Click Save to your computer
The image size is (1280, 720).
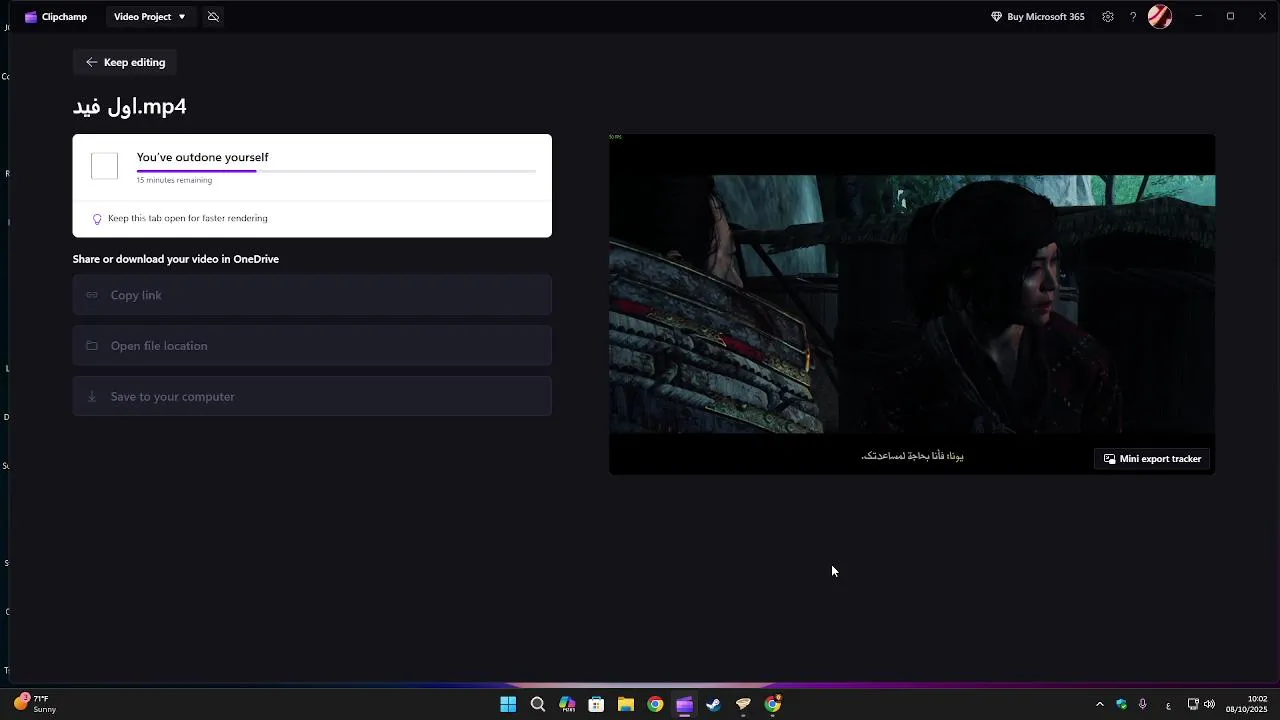coord(312,396)
